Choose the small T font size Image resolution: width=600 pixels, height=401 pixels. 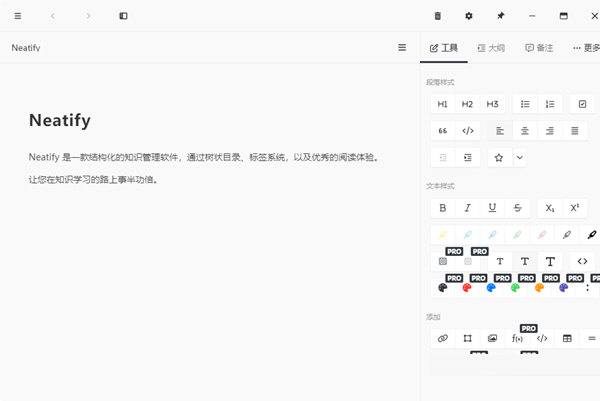[x=500, y=261]
